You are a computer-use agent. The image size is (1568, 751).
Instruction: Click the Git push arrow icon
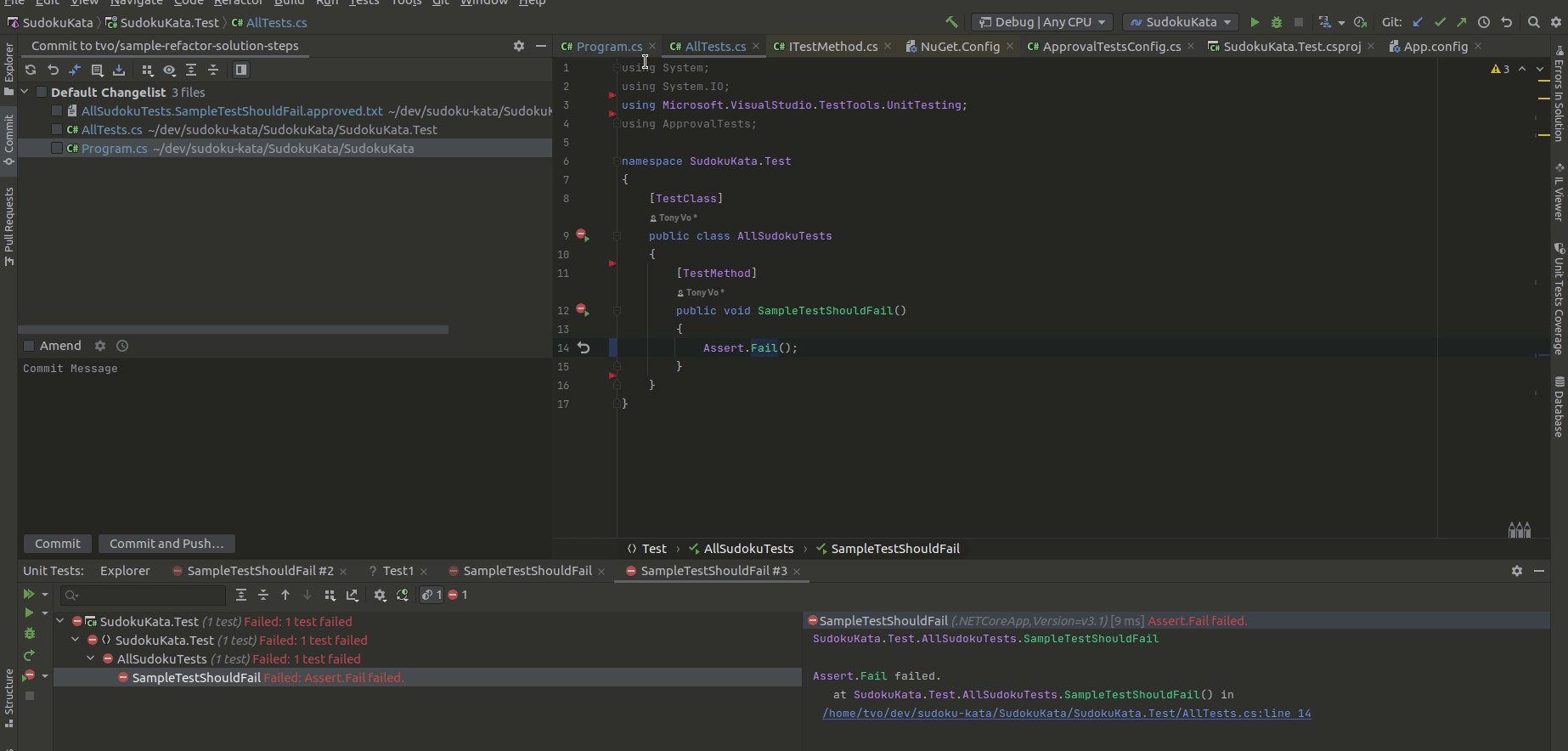click(x=1461, y=22)
